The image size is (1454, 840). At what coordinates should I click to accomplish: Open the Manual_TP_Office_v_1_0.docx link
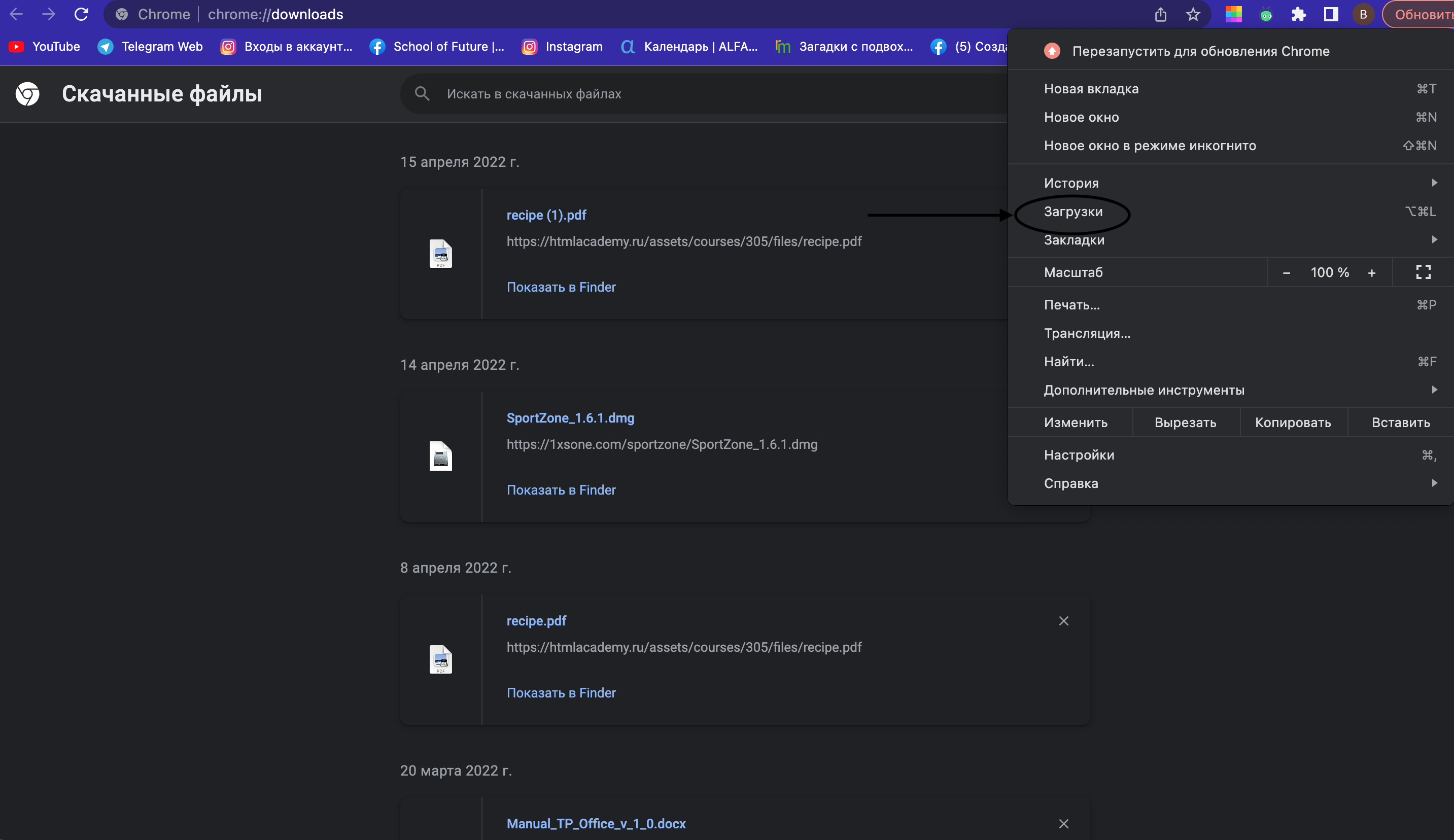point(596,823)
